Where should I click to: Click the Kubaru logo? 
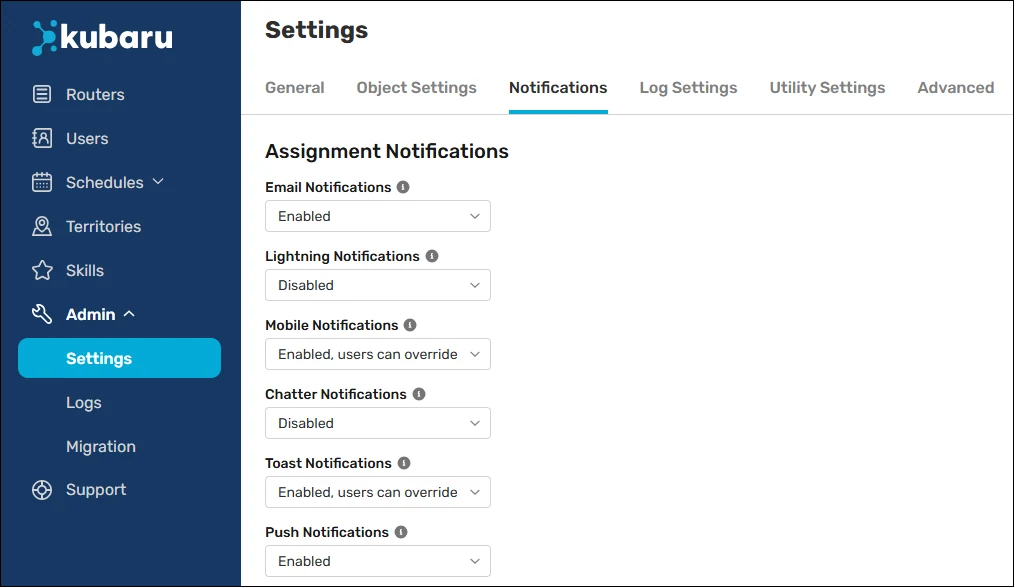tap(102, 37)
